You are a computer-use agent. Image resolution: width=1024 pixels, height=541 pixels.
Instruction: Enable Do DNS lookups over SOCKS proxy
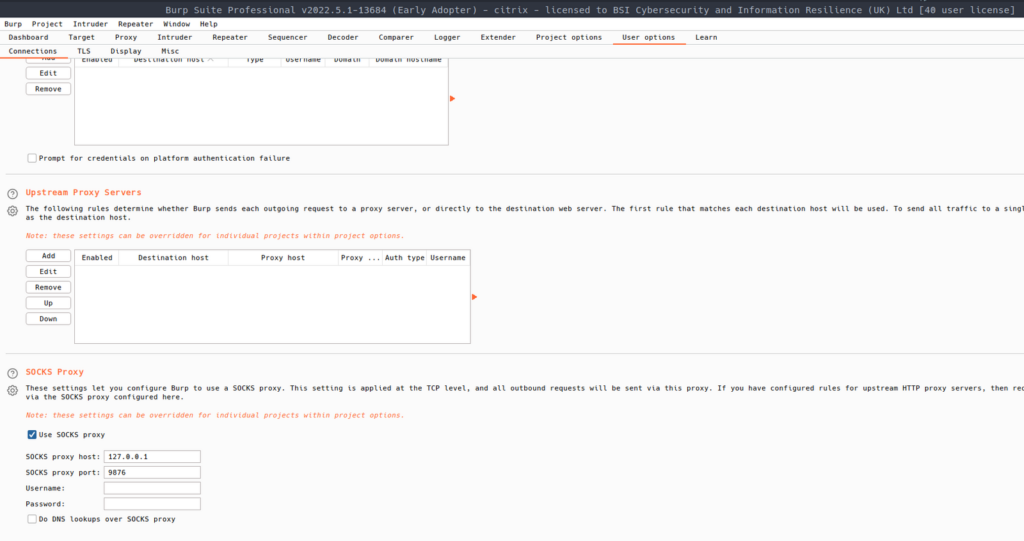point(32,519)
